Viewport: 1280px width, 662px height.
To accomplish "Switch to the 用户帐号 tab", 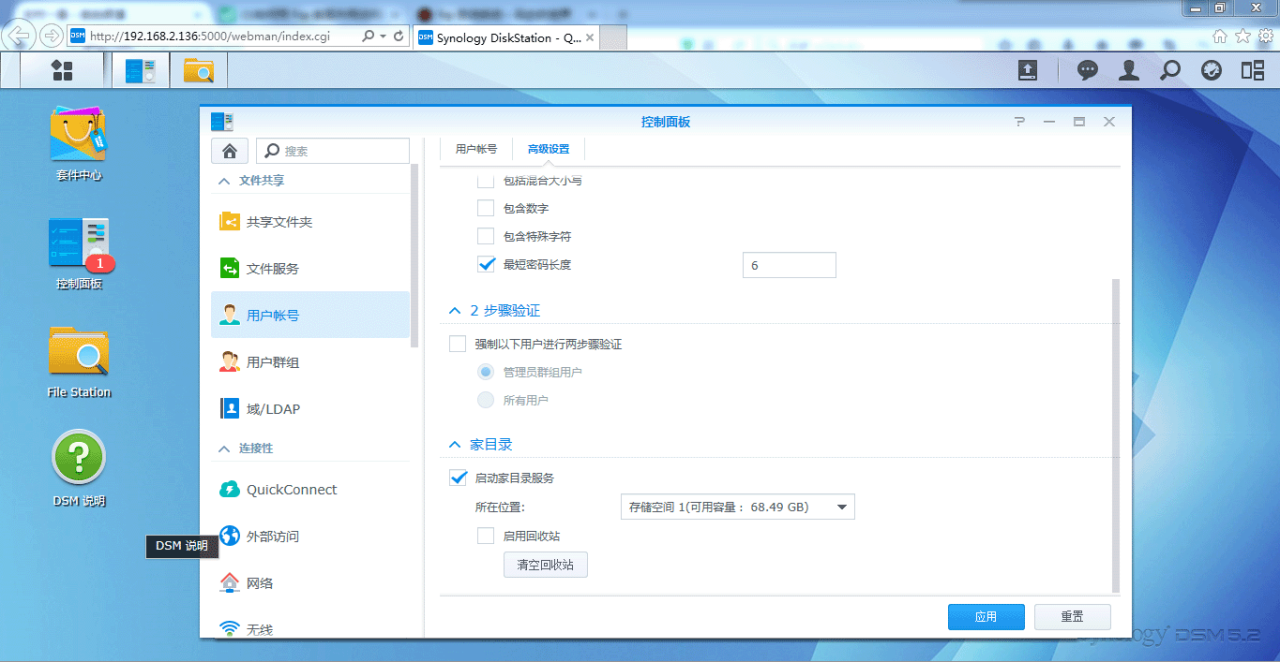I will tap(476, 149).
